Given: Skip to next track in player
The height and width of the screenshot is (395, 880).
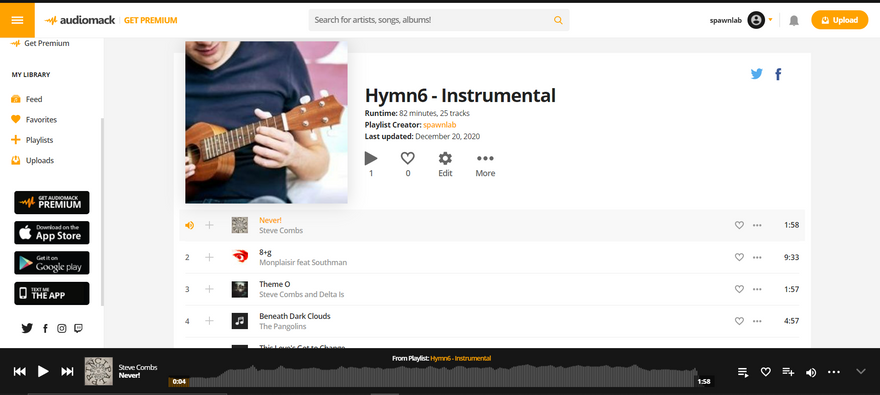Looking at the screenshot, I should point(67,371).
